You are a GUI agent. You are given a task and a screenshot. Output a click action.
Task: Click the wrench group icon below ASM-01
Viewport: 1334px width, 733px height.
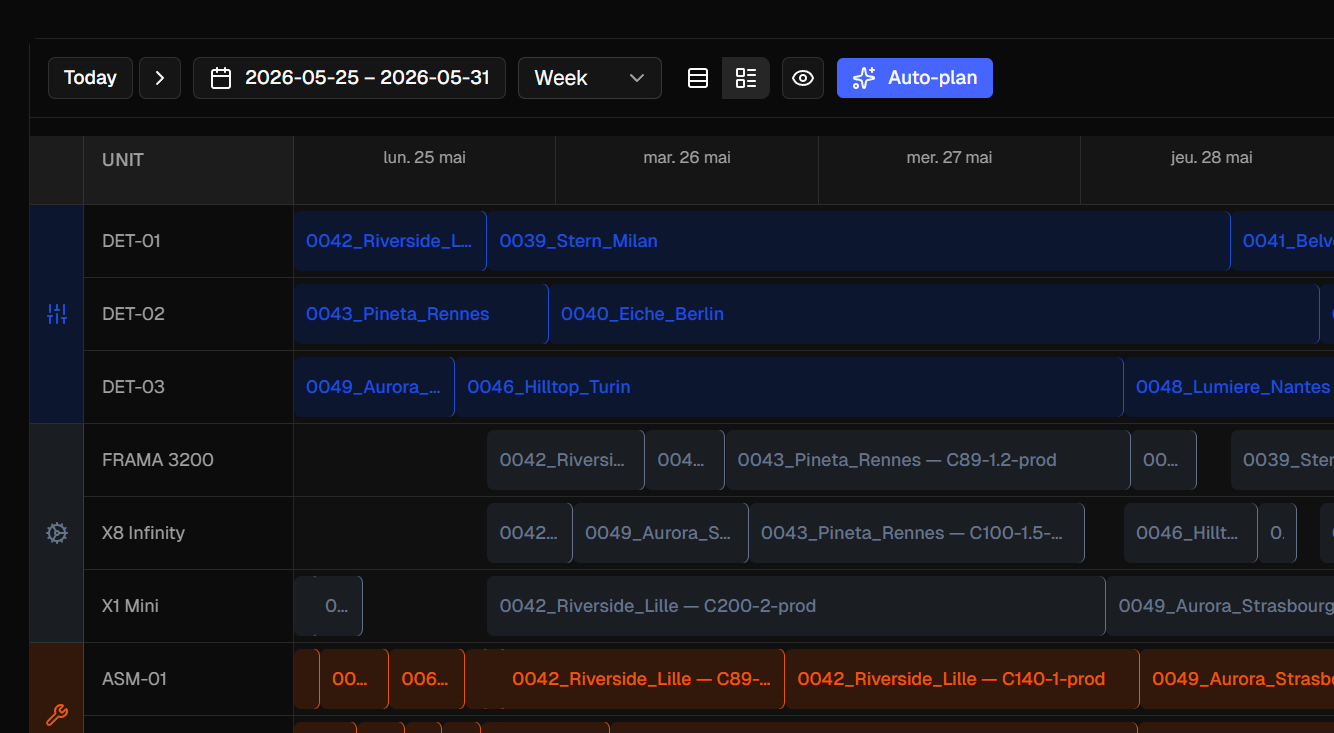pos(57,715)
